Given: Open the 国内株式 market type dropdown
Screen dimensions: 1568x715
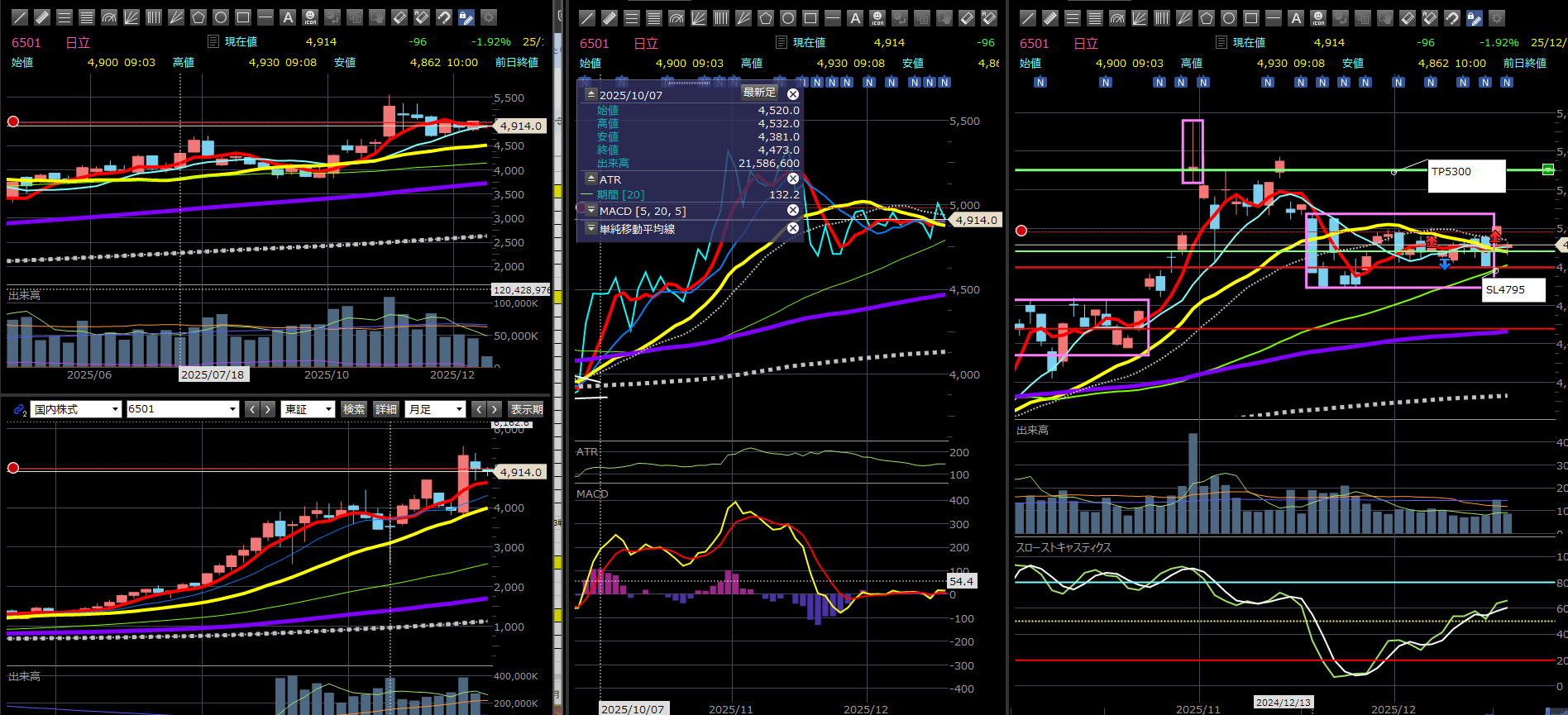Looking at the screenshot, I should pos(76,409).
